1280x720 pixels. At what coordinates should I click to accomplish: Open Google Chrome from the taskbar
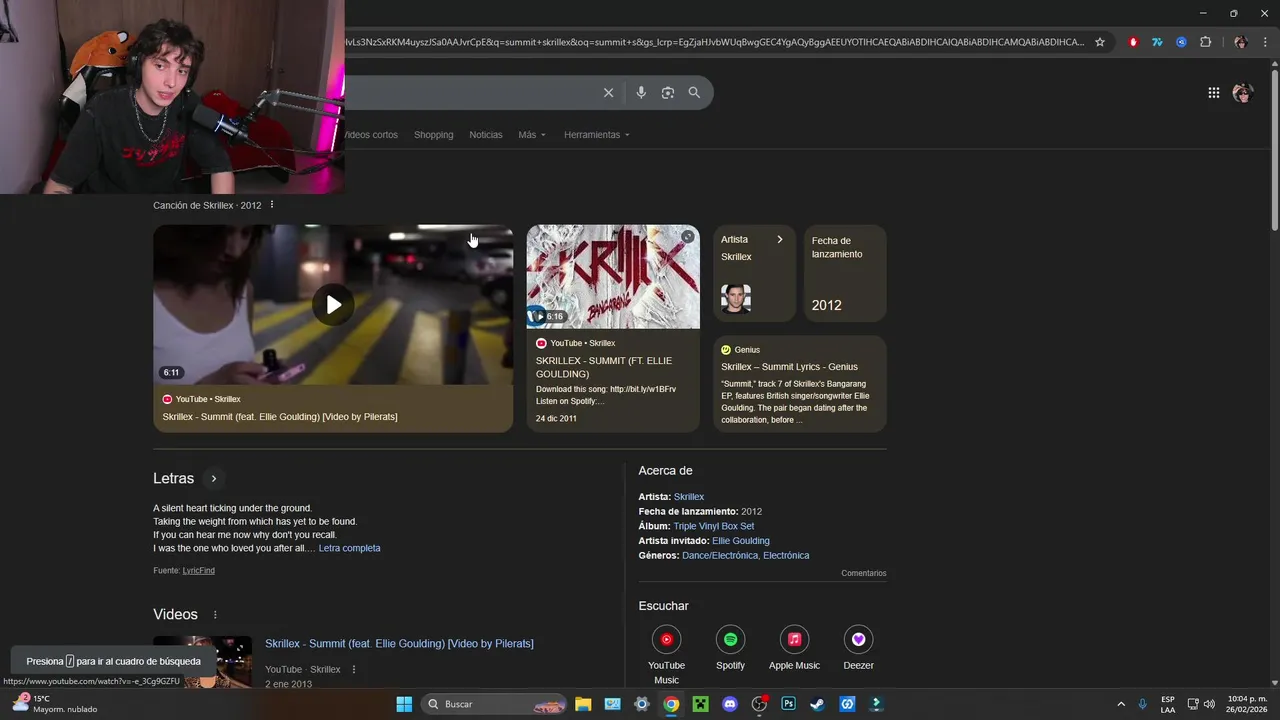click(x=671, y=704)
